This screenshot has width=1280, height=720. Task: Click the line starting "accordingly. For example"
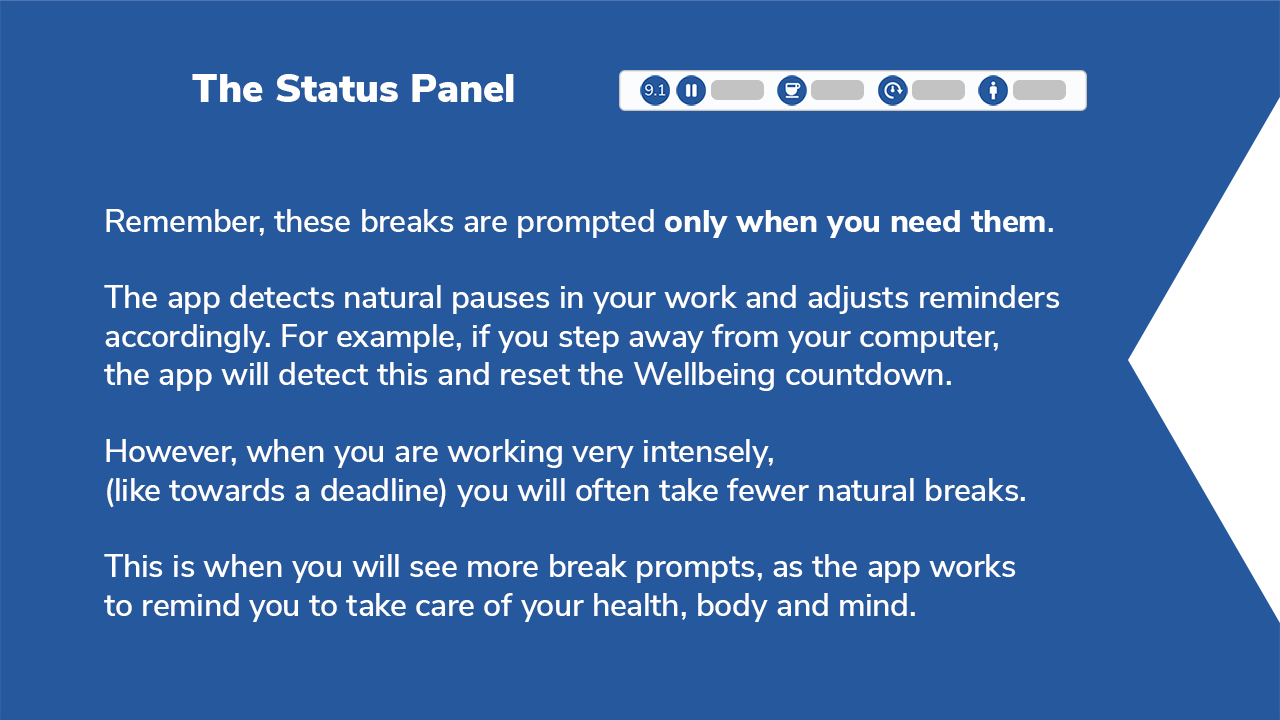pyautogui.click(x=552, y=337)
